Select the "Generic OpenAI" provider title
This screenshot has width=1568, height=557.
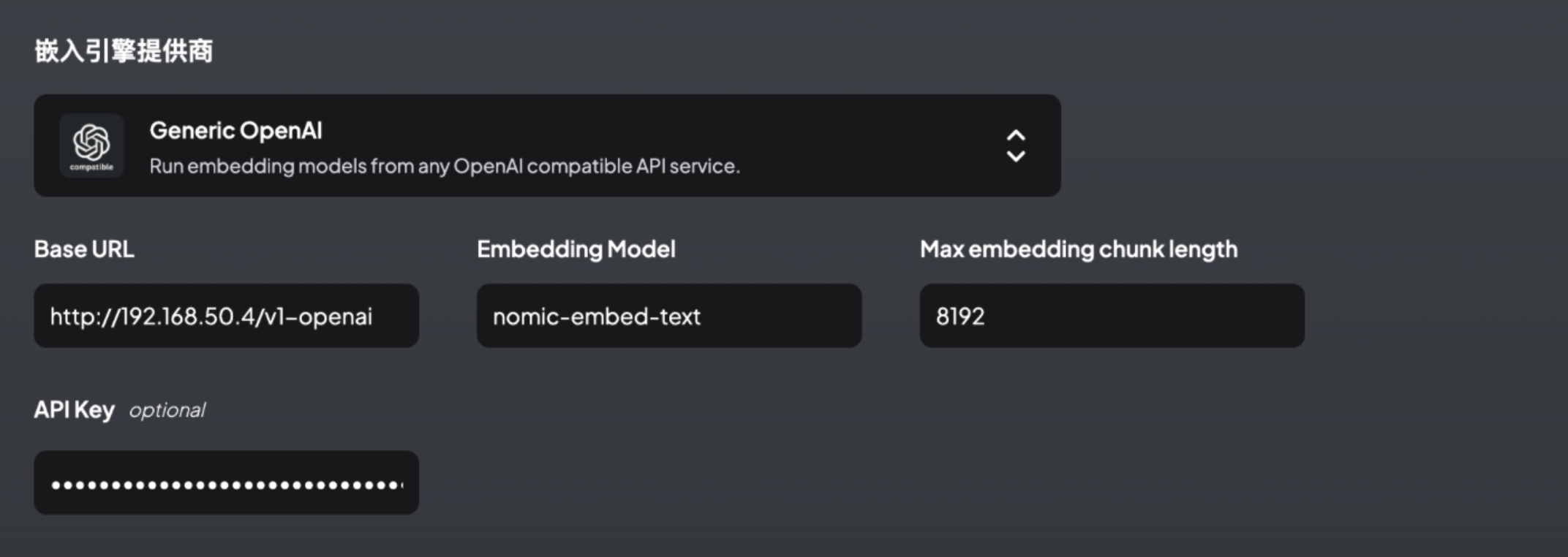tap(235, 130)
